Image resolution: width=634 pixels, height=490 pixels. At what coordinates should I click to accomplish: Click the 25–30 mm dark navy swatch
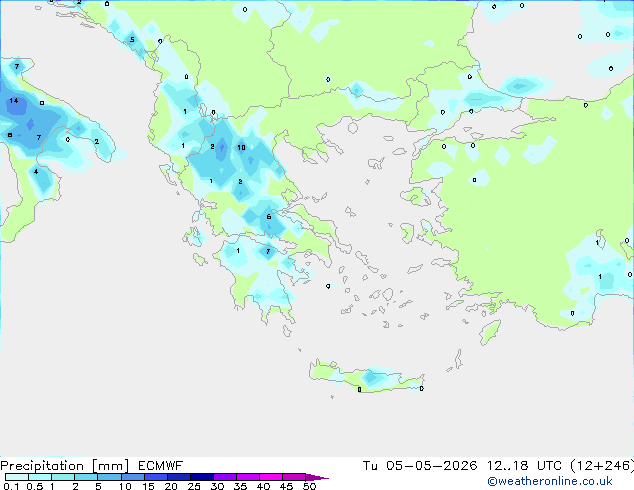click(201, 477)
